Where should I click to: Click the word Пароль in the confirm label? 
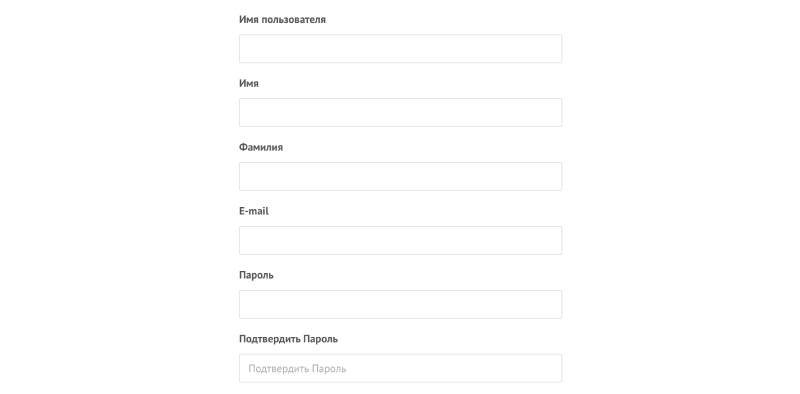point(320,339)
